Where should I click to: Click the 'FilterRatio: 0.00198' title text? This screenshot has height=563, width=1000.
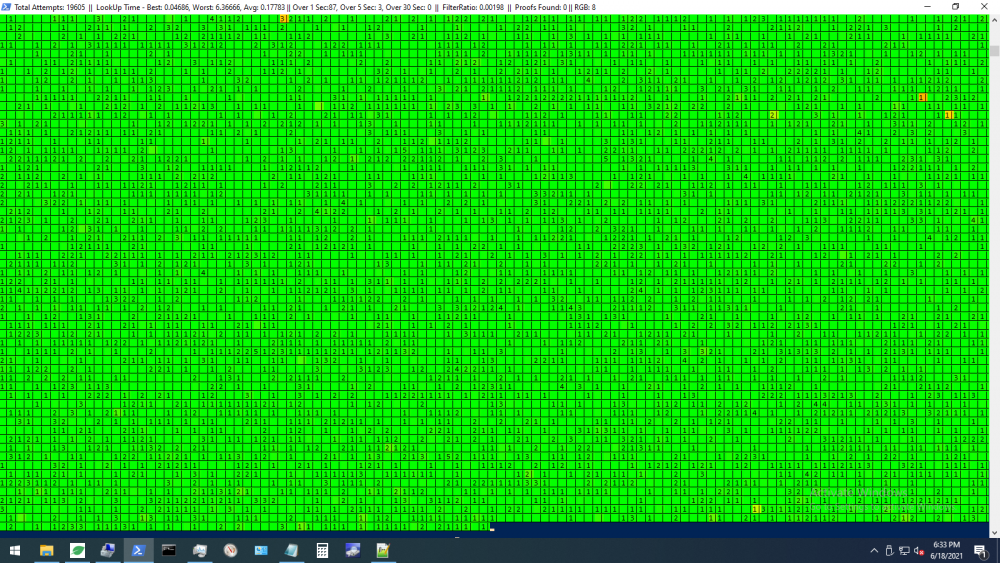click(x=473, y=8)
